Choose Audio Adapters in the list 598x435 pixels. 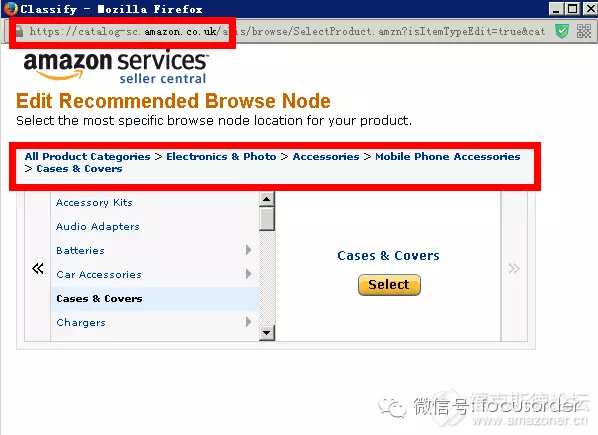98,226
